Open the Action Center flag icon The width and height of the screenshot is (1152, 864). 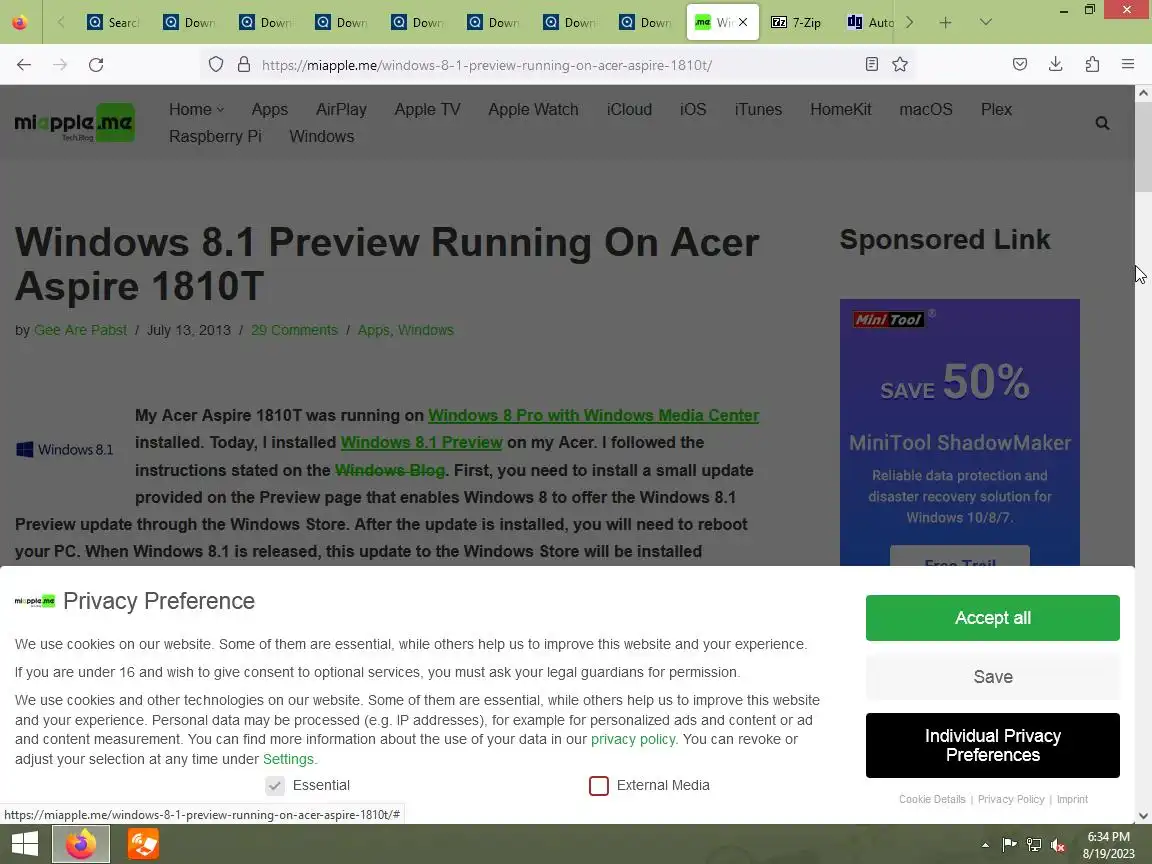point(1009,845)
